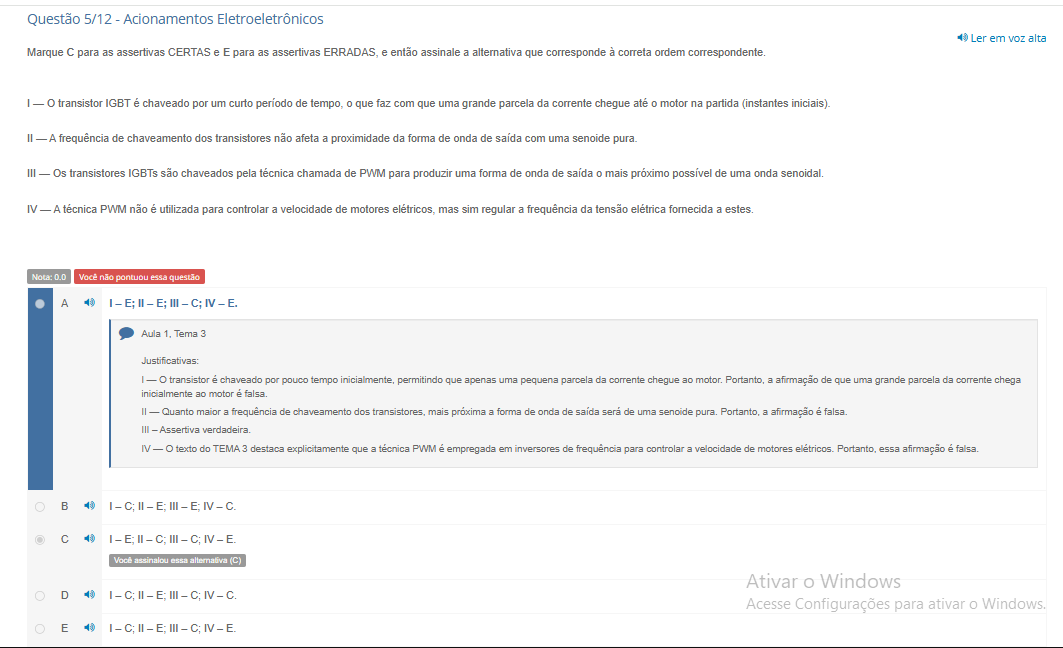Choose the answer text 'I – C; II – E; III – E; IV – C.'

coord(173,506)
